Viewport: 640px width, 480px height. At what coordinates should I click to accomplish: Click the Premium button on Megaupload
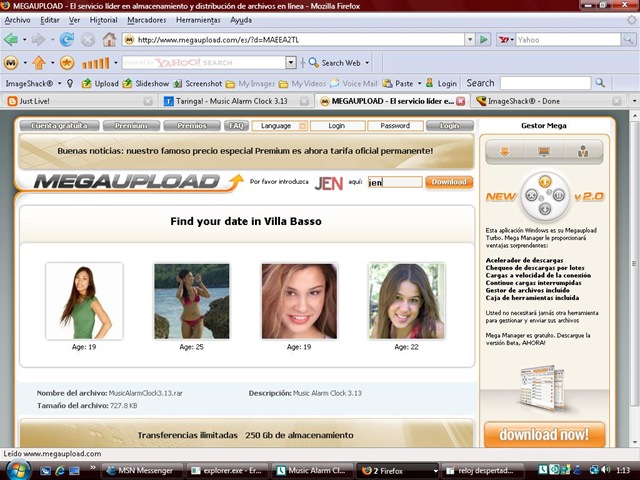pos(131,126)
